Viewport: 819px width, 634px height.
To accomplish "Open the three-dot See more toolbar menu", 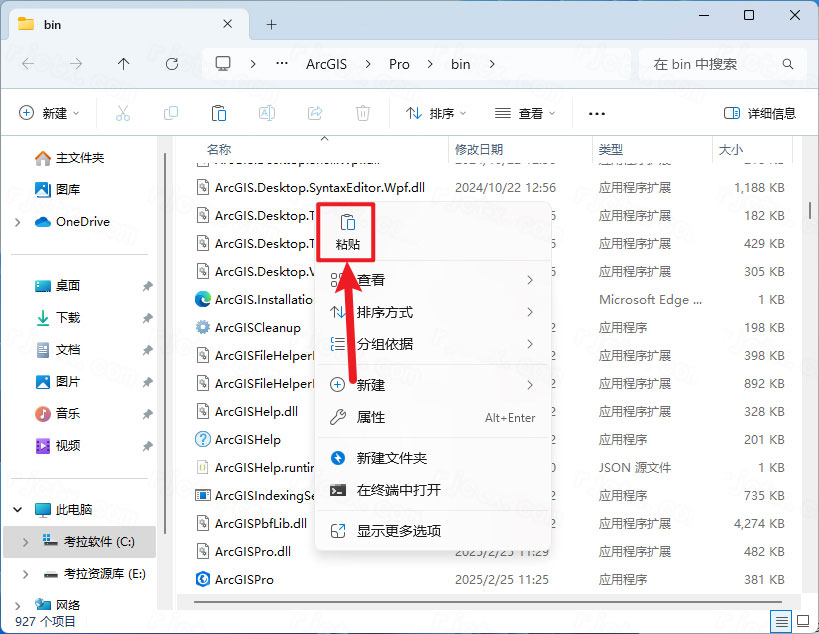I will tap(596, 113).
